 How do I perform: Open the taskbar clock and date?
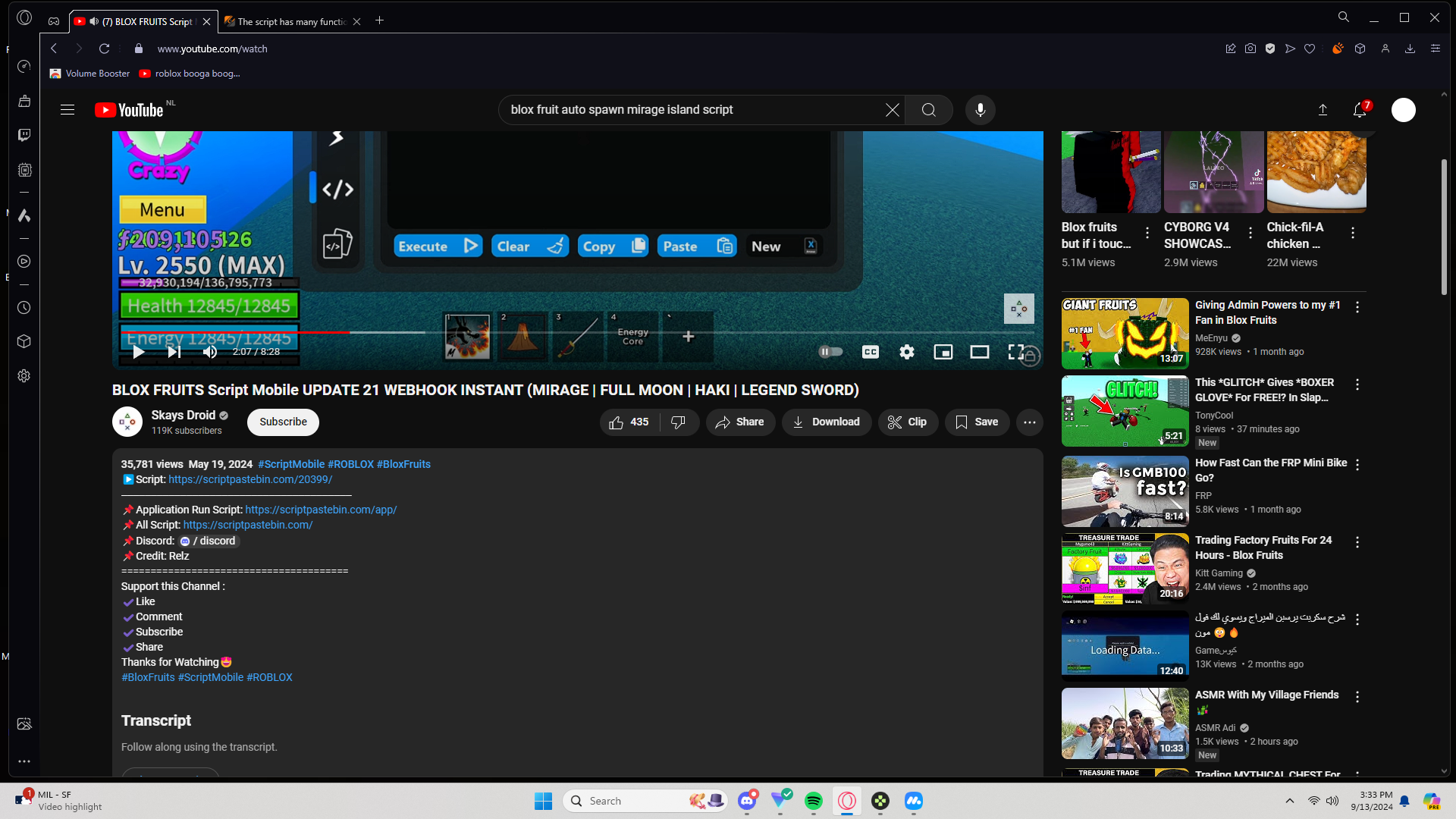1371,801
